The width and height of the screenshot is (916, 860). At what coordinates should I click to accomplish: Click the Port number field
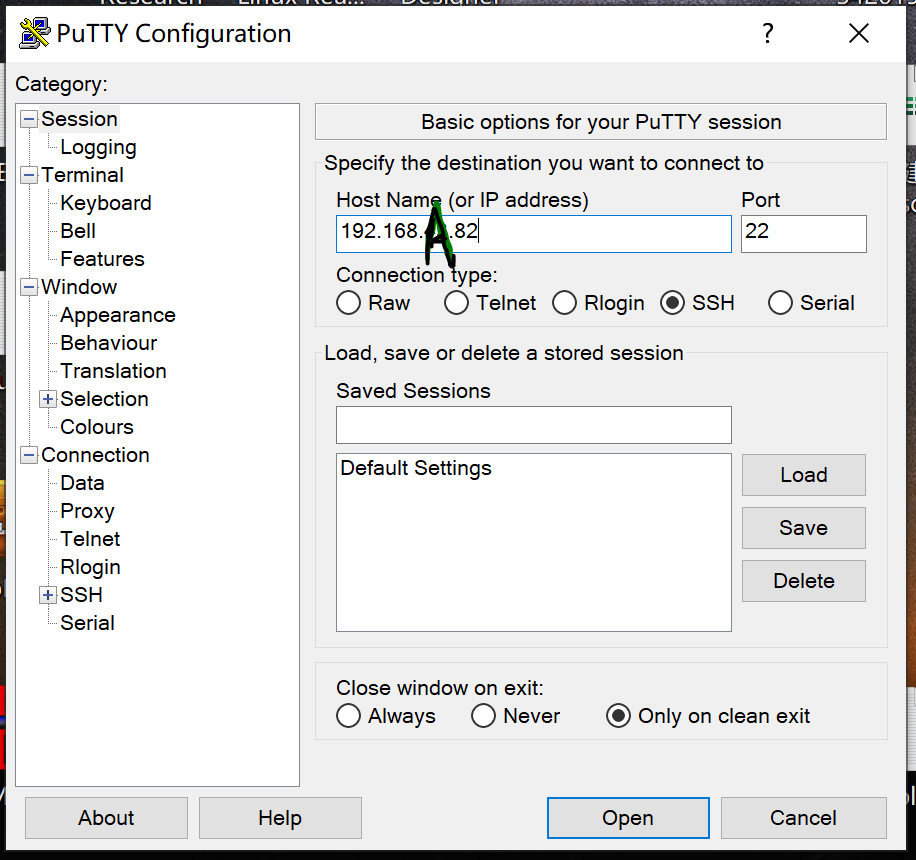tap(804, 234)
